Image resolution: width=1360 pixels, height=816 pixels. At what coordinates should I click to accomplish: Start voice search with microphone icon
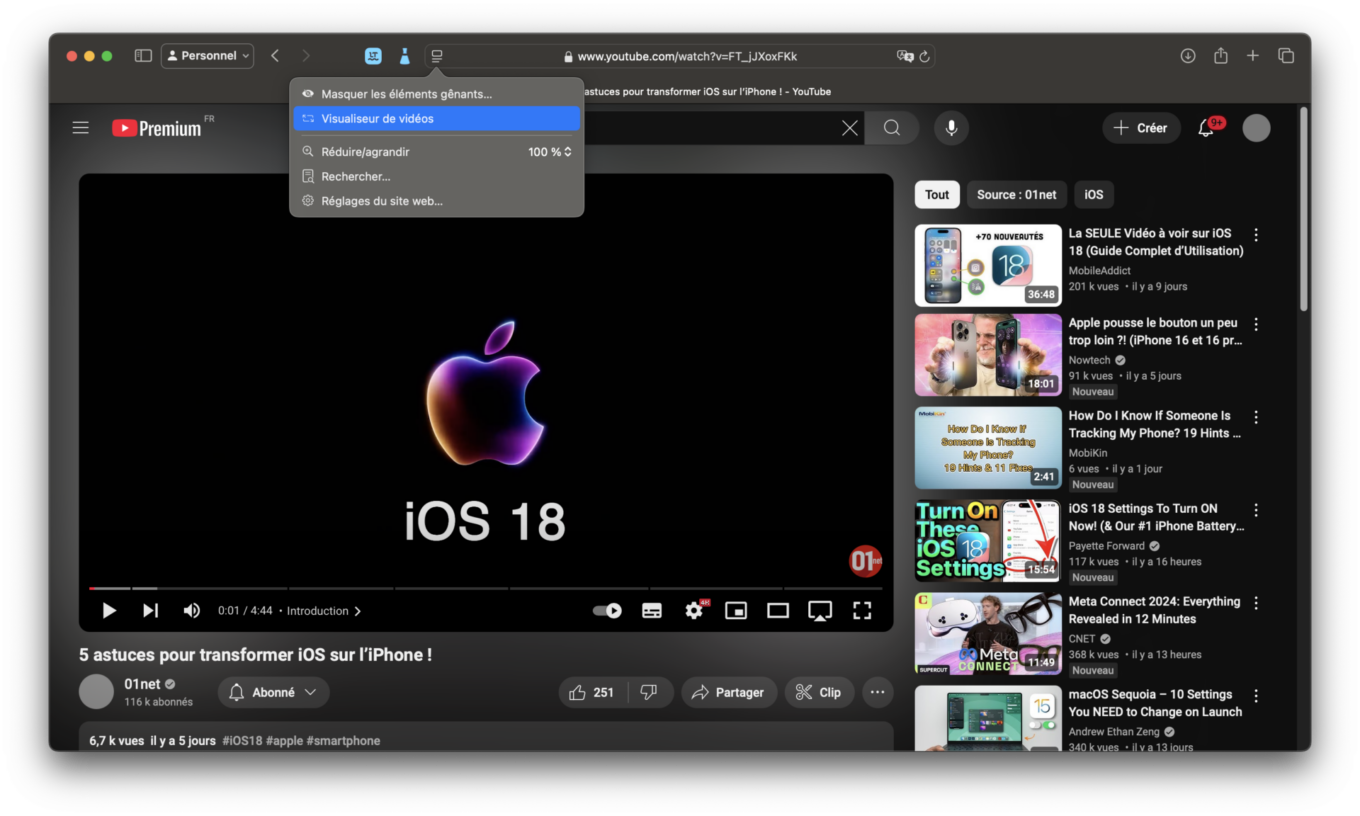pyautogui.click(x=951, y=128)
